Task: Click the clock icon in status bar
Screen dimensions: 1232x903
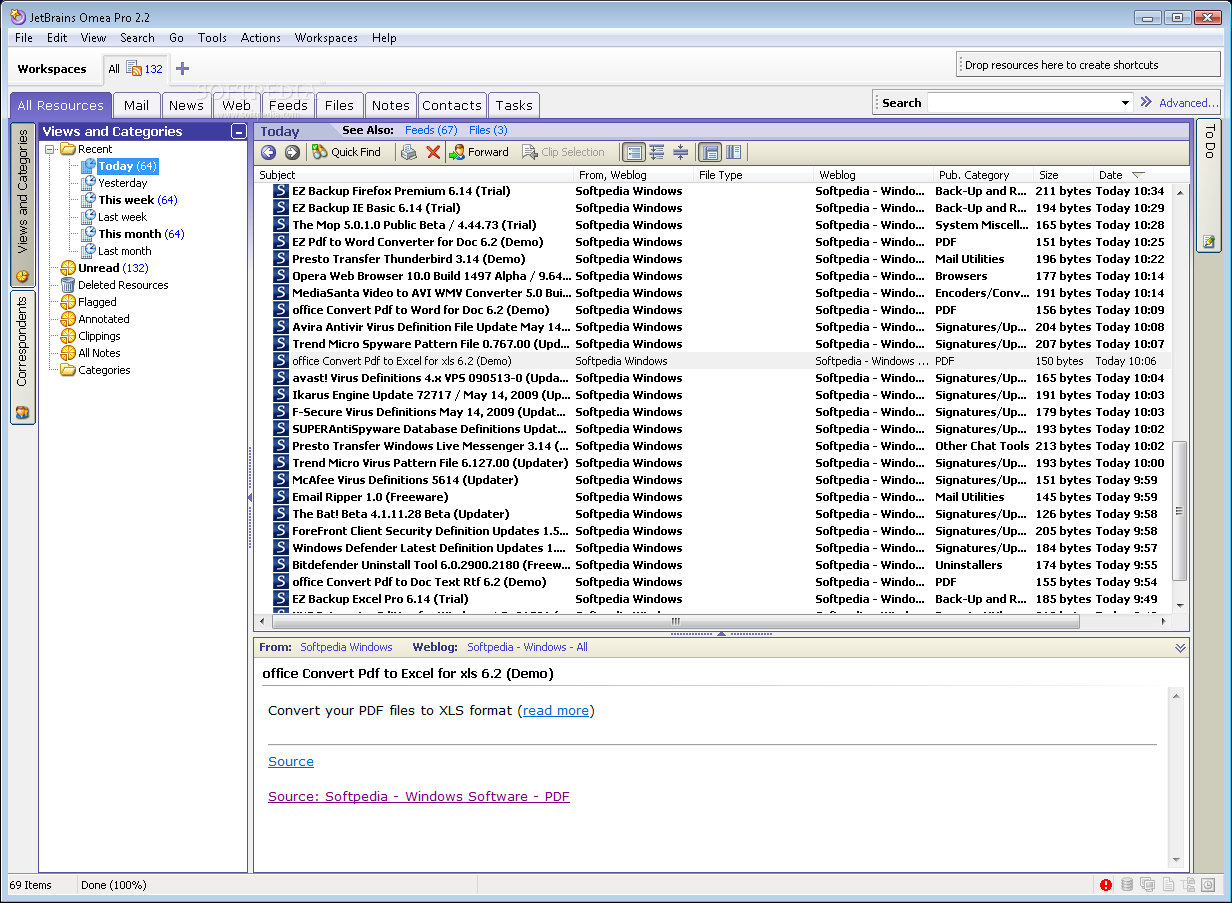Action: point(1208,885)
